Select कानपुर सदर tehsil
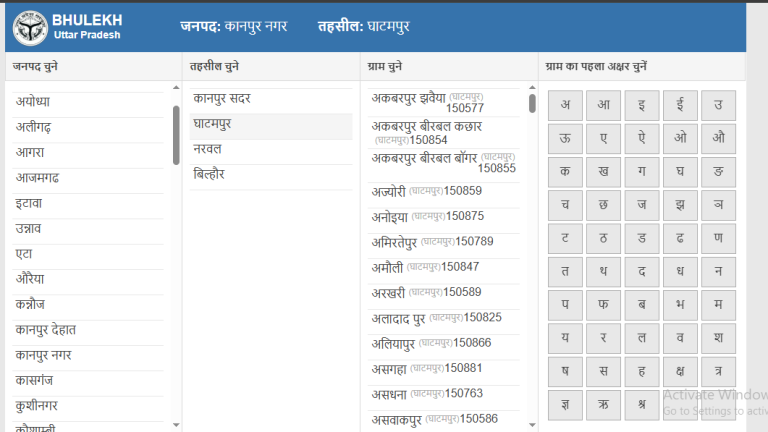The height and width of the screenshot is (432, 768). [222, 99]
